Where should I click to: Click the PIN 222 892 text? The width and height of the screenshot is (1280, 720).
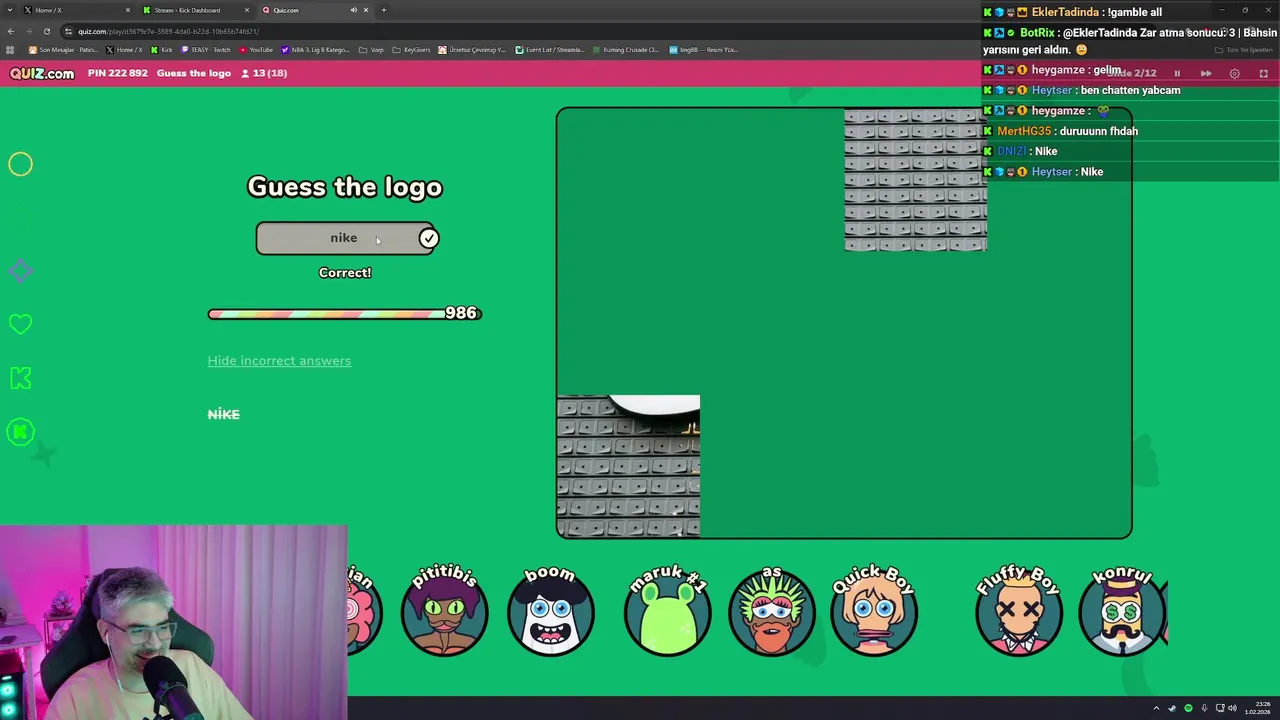[117, 73]
